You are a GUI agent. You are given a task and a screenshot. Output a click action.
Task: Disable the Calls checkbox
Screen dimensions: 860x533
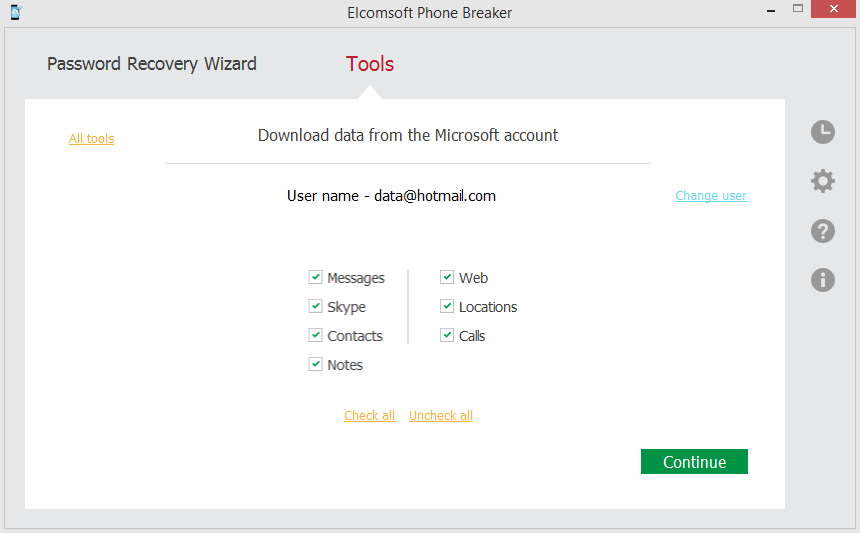447,335
